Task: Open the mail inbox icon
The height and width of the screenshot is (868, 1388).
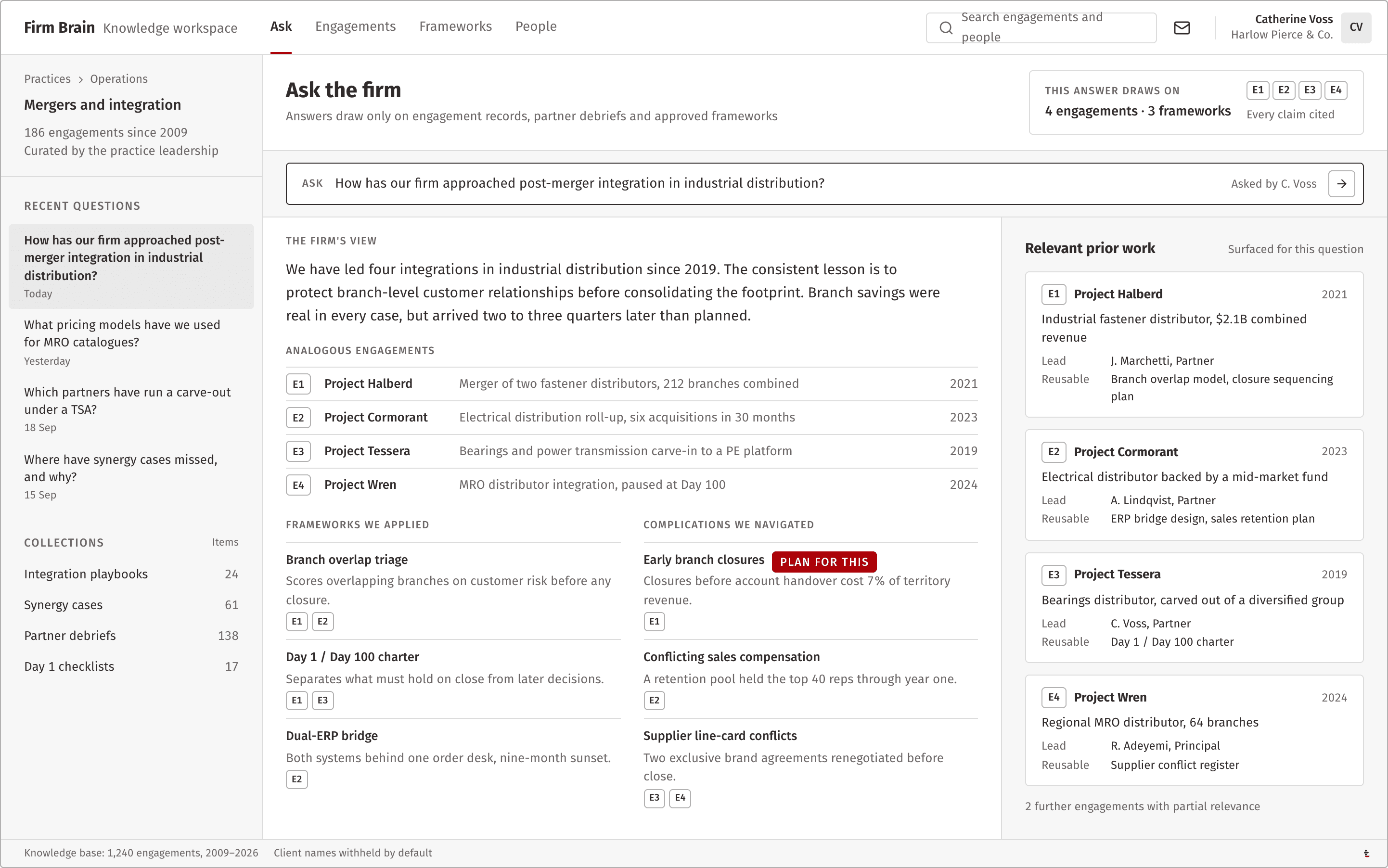Action: (x=1181, y=27)
